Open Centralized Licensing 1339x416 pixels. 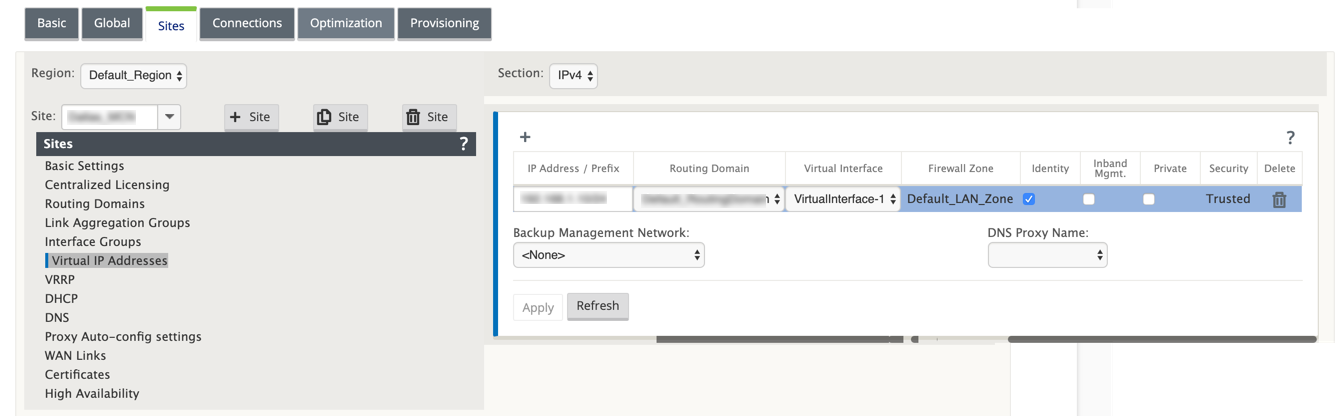107,185
